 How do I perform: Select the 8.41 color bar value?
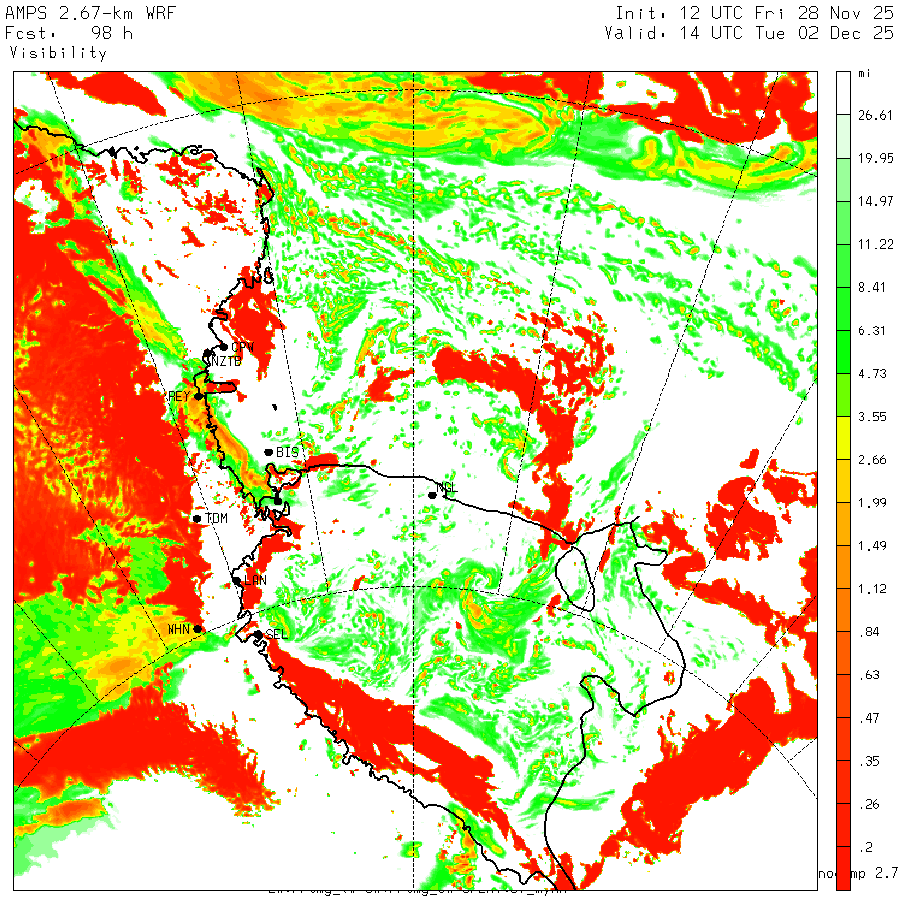(x=872, y=288)
